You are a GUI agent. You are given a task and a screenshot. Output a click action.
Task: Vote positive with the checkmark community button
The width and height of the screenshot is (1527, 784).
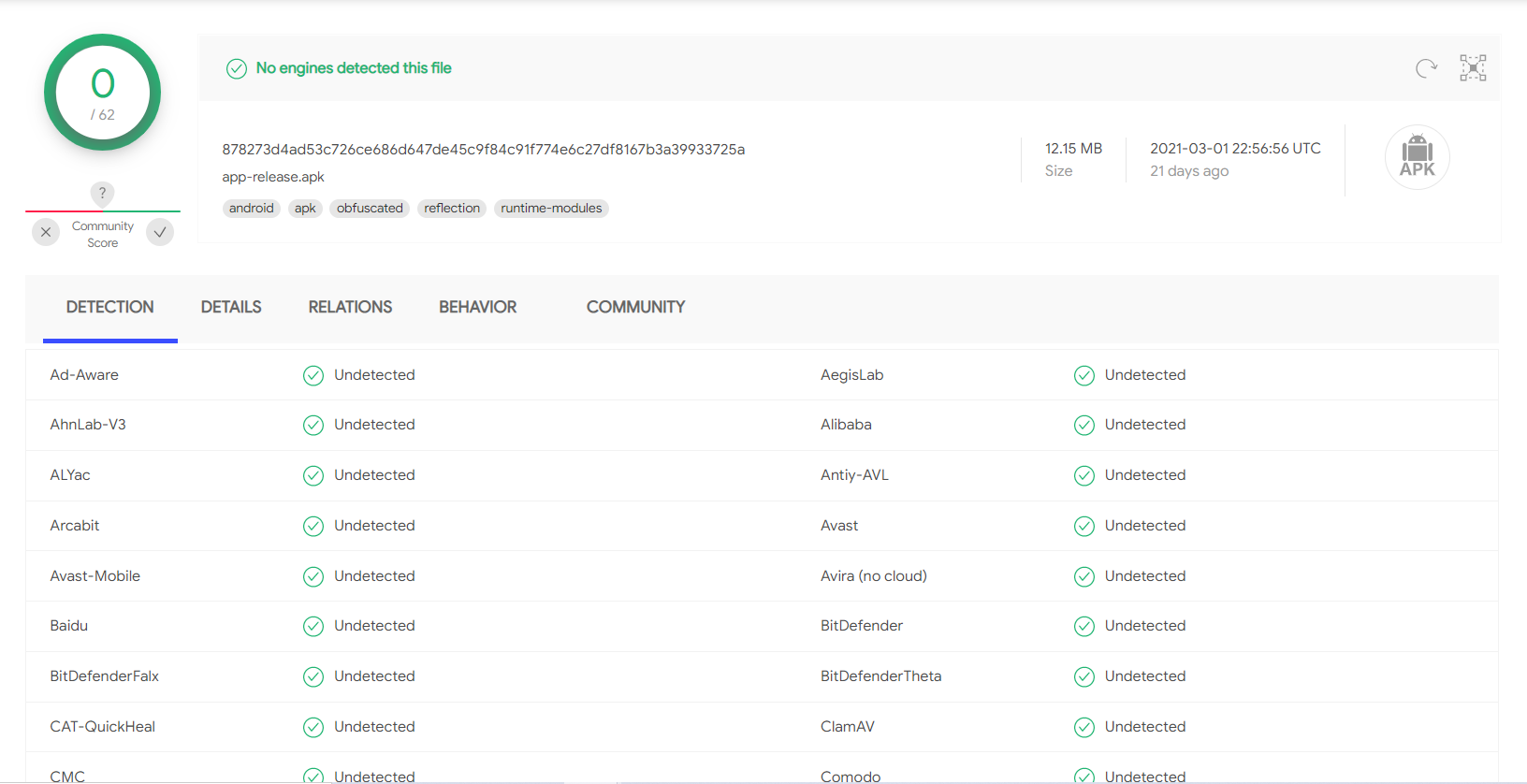160,232
